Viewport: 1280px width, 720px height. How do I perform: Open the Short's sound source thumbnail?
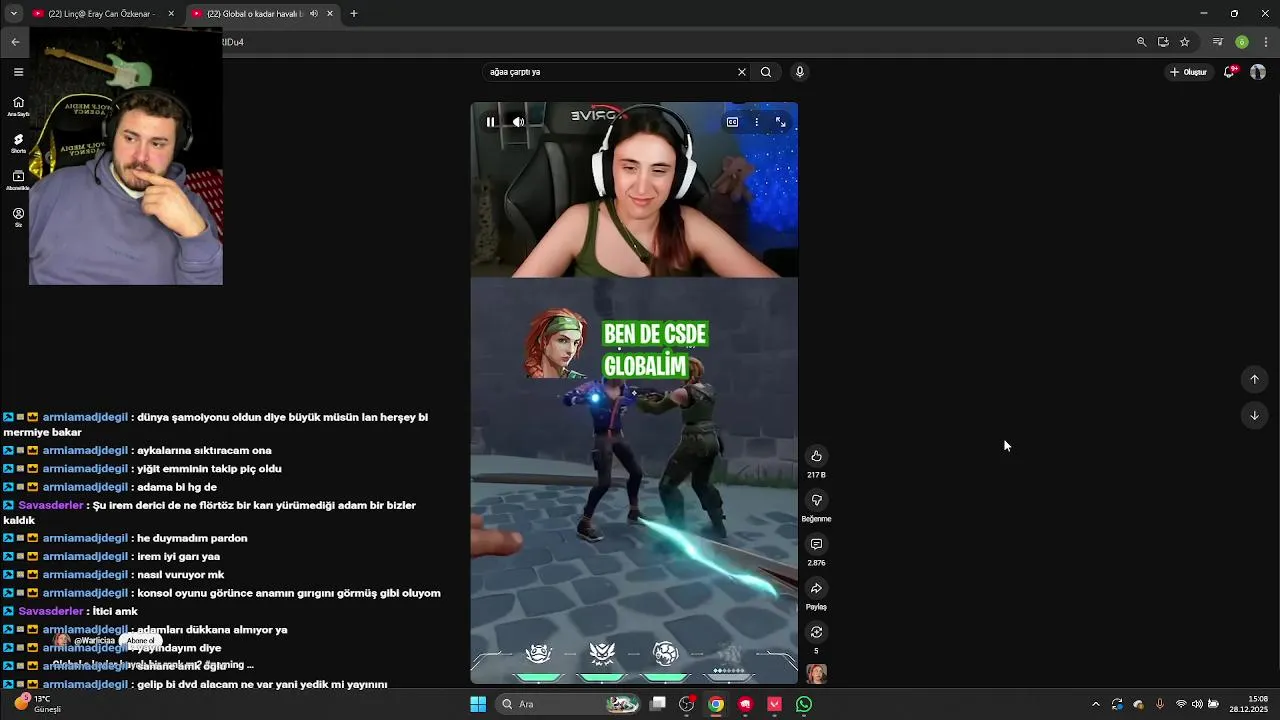816,674
